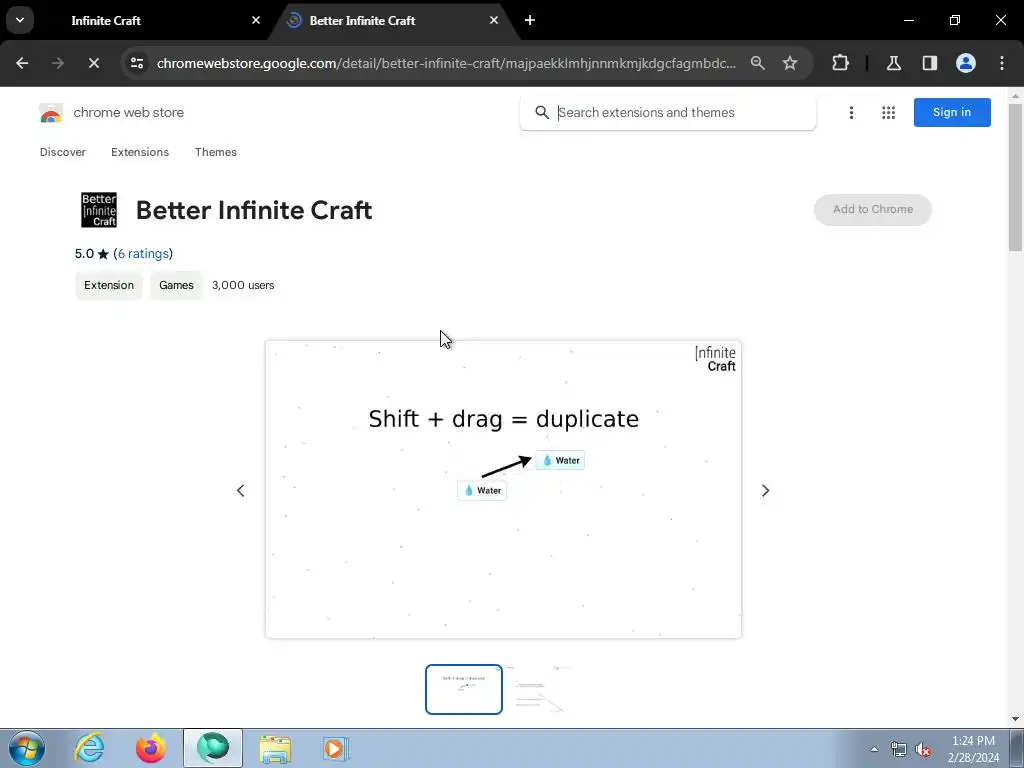Open the Windows Start menu
Image resolution: width=1024 pixels, height=768 pixels.
27,748
